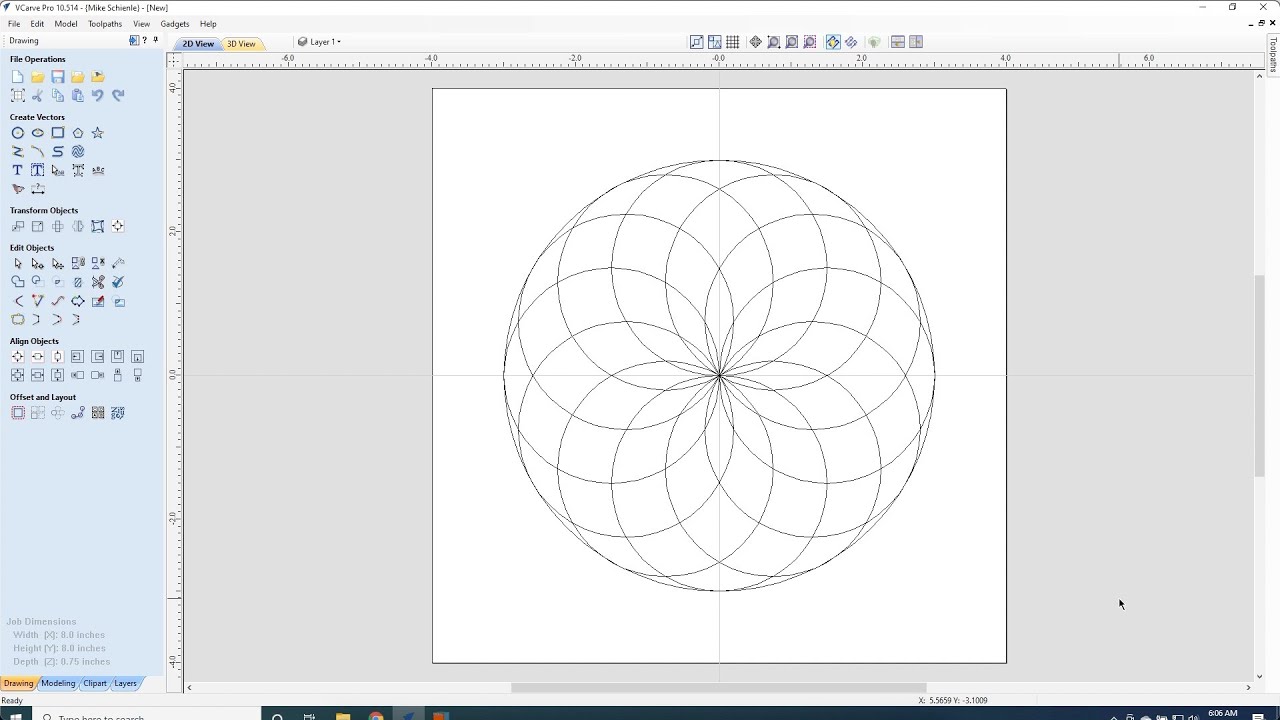The width and height of the screenshot is (1280, 720).
Task: Open the Help menu
Action: [208, 24]
